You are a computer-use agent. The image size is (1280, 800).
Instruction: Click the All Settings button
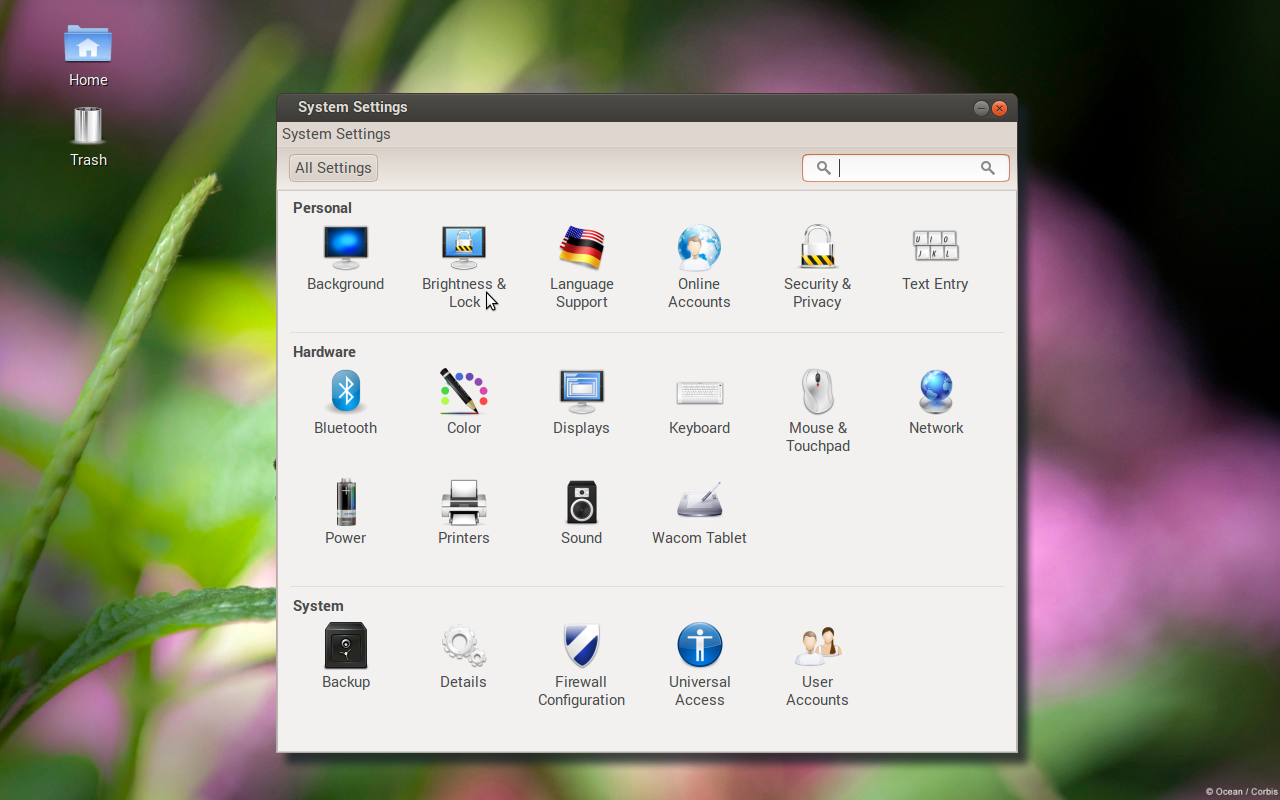click(333, 168)
